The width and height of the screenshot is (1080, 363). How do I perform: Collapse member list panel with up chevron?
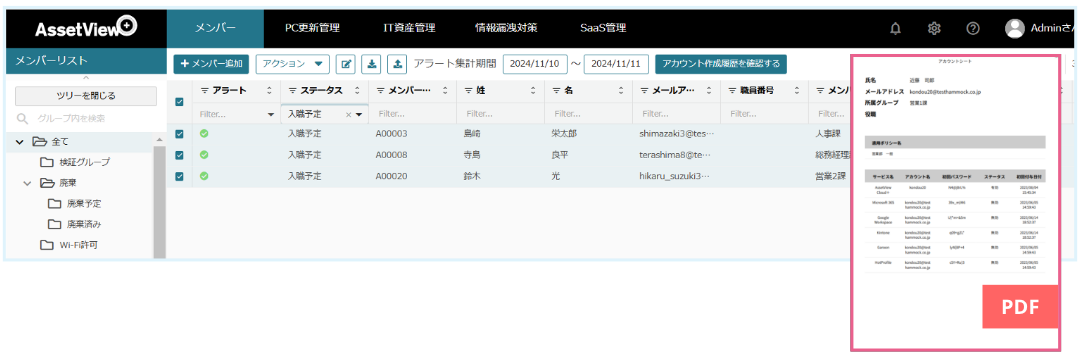85,78
